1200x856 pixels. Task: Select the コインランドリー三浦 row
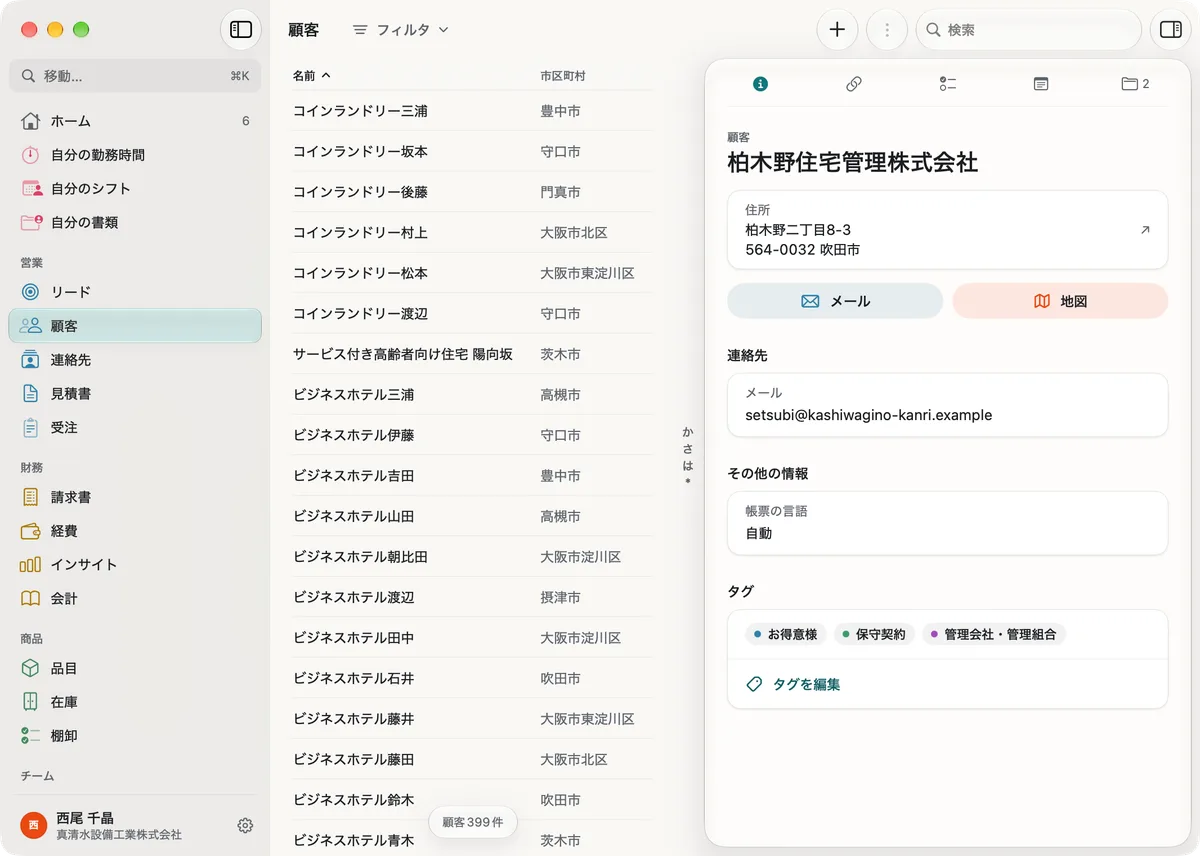point(472,111)
